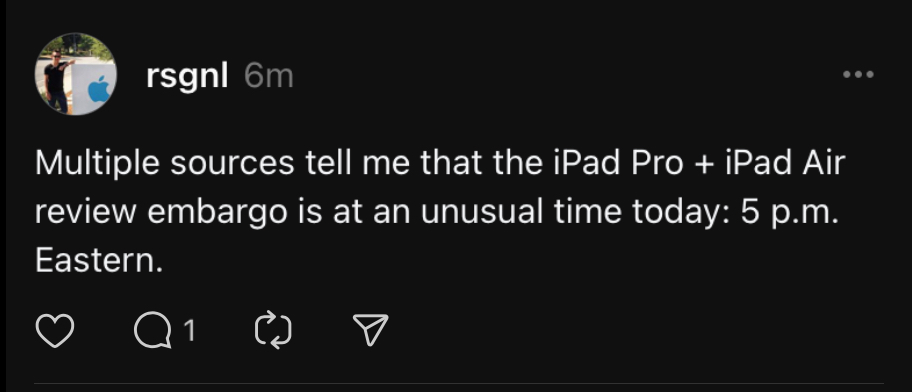912x392 pixels.
Task: Repost using the circular arrows icon
Action: click(x=273, y=330)
